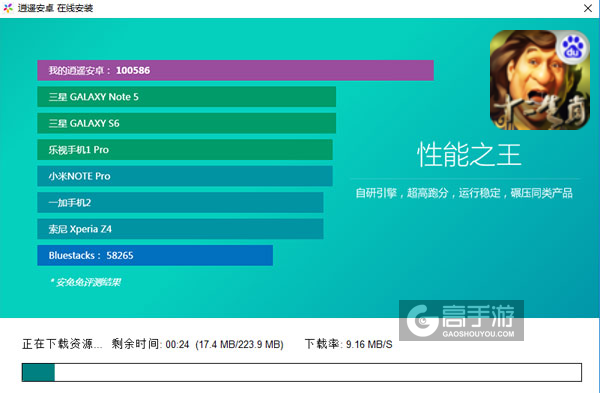Screen dimensions: 600x393
Task: Click the 逍遥安卓 在线安装 window title
Action: (55, 8)
